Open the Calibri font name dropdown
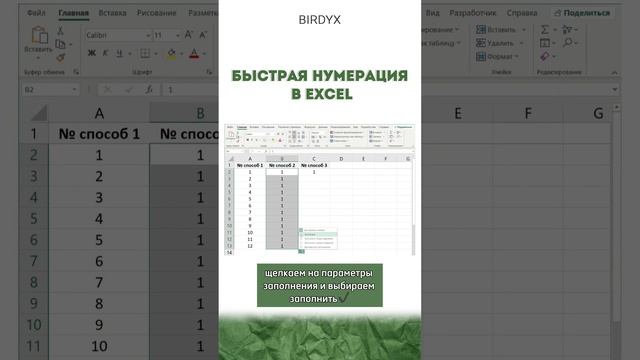 point(148,36)
